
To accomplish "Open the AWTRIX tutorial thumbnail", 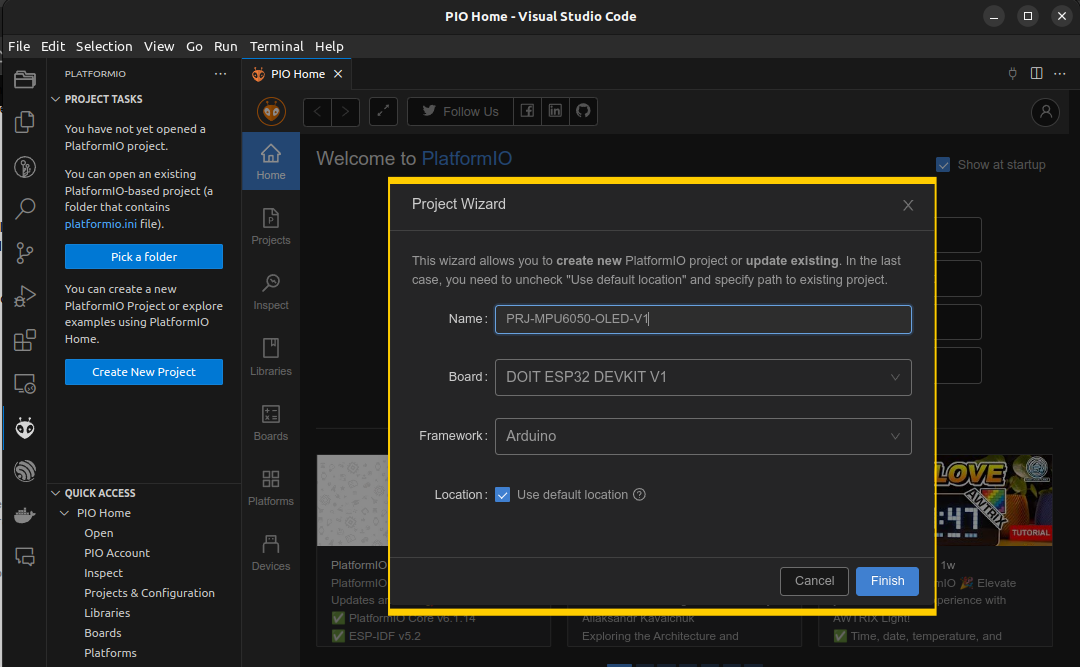I will coord(993,500).
